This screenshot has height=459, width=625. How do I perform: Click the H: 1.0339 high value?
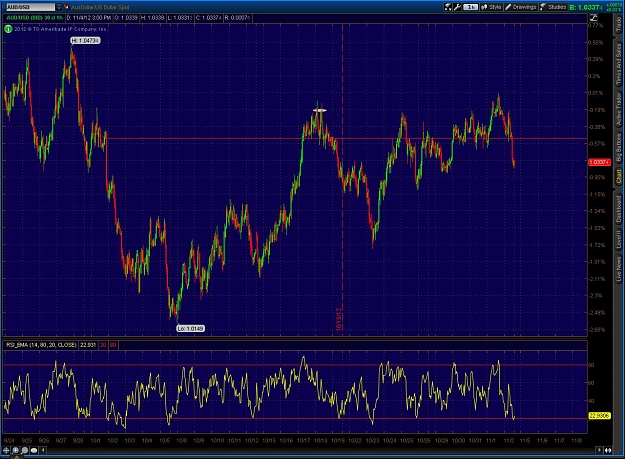[x=153, y=18]
